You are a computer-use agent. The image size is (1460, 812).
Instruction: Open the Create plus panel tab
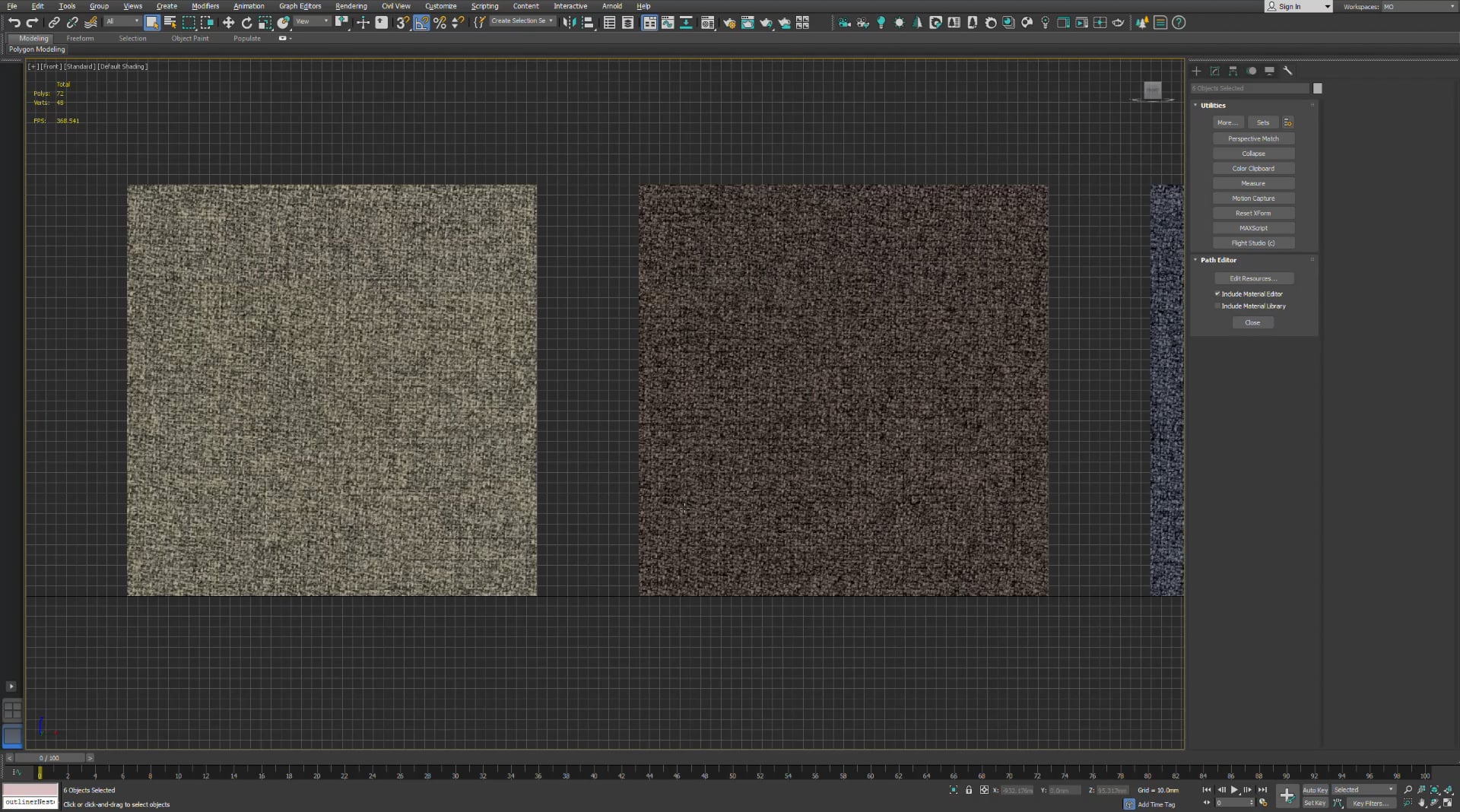pyautogui.click(x=1196, y=71)
